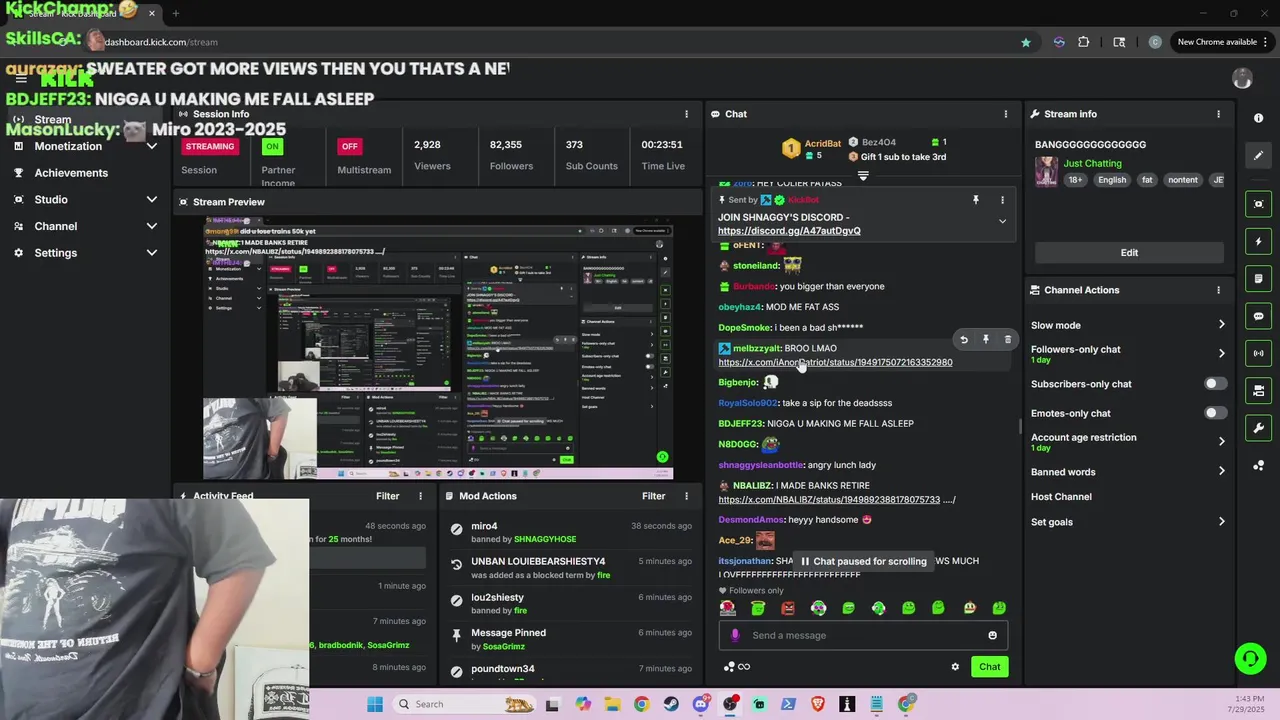Toggle the stream preview panel icon in sidebar
The width and height of the screenshot is (1280, 720).
[1258, 204]
